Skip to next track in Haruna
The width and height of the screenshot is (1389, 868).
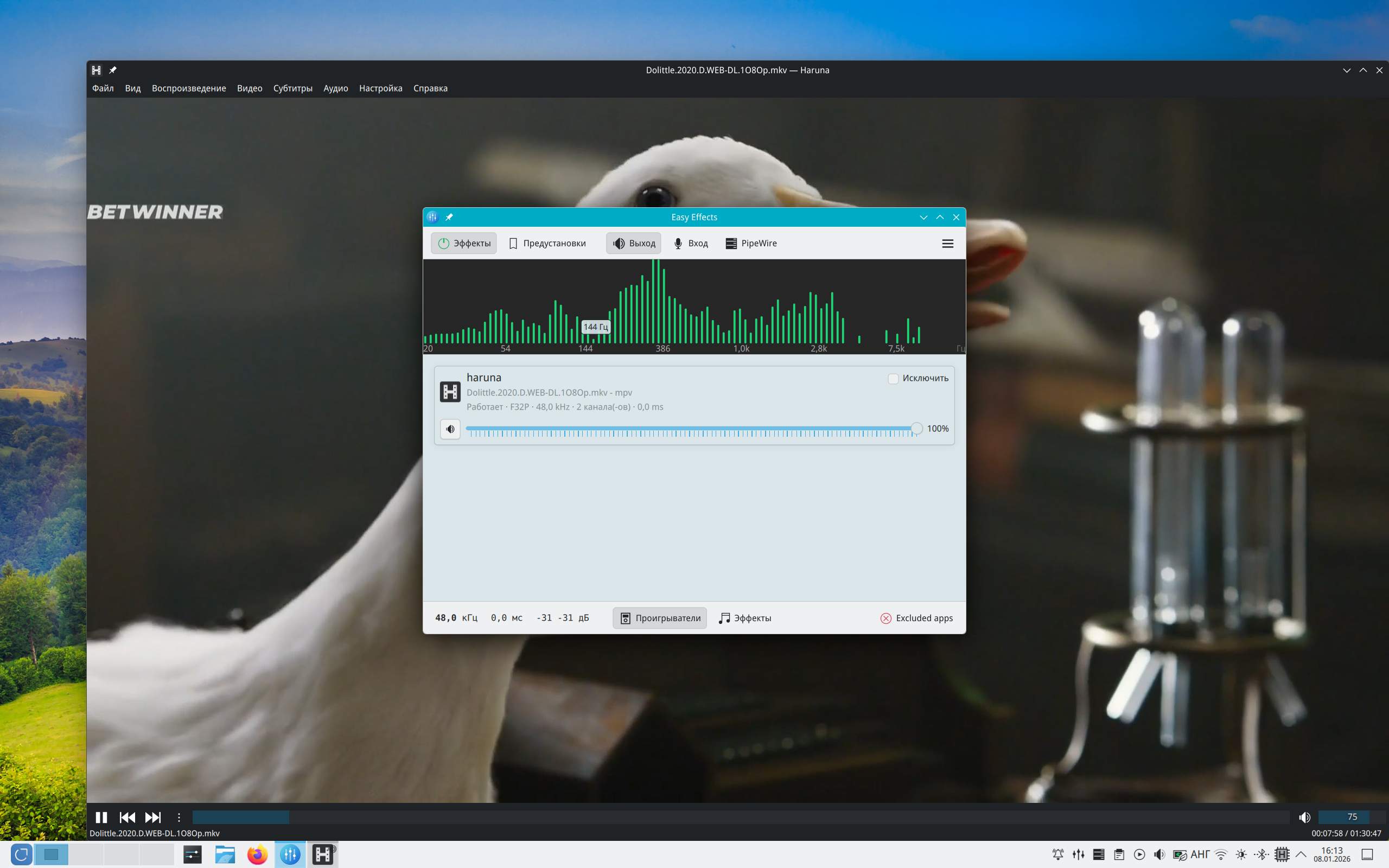(152, 817)
